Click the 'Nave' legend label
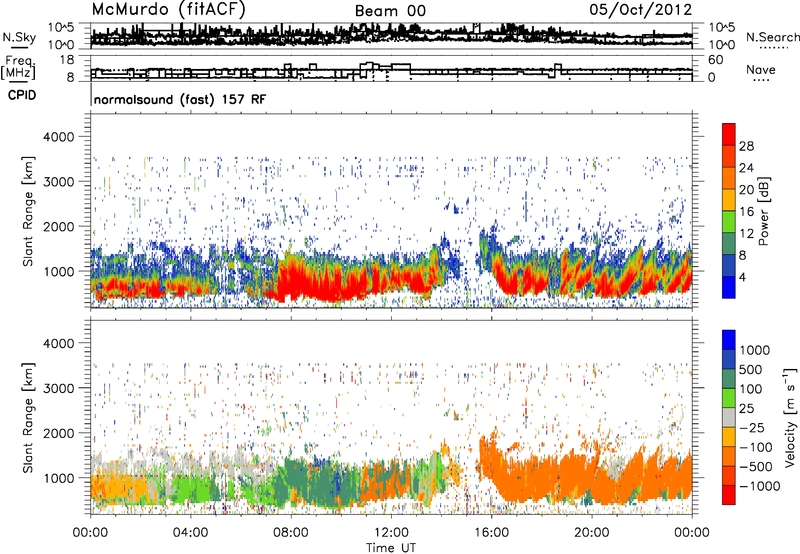Screen dimensions: 800x554 click(x=761, y=69)
